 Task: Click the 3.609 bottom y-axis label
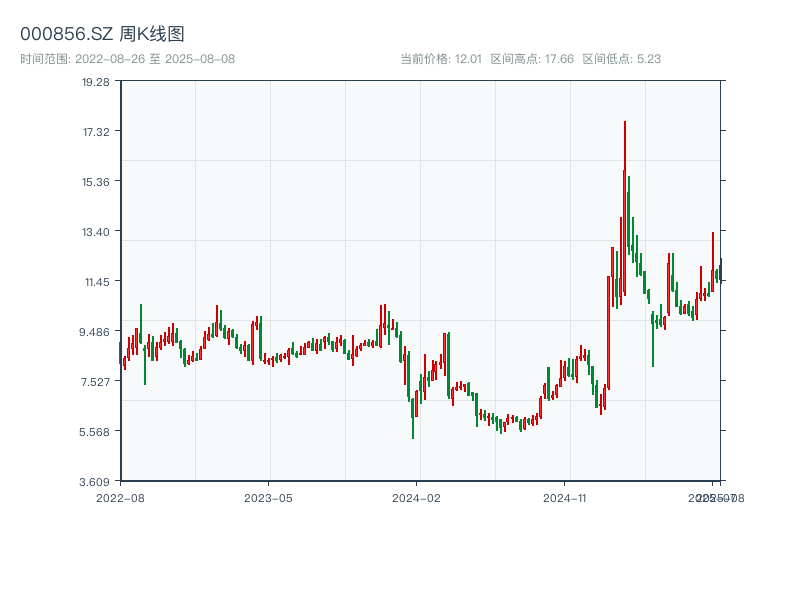pos(96,482)
